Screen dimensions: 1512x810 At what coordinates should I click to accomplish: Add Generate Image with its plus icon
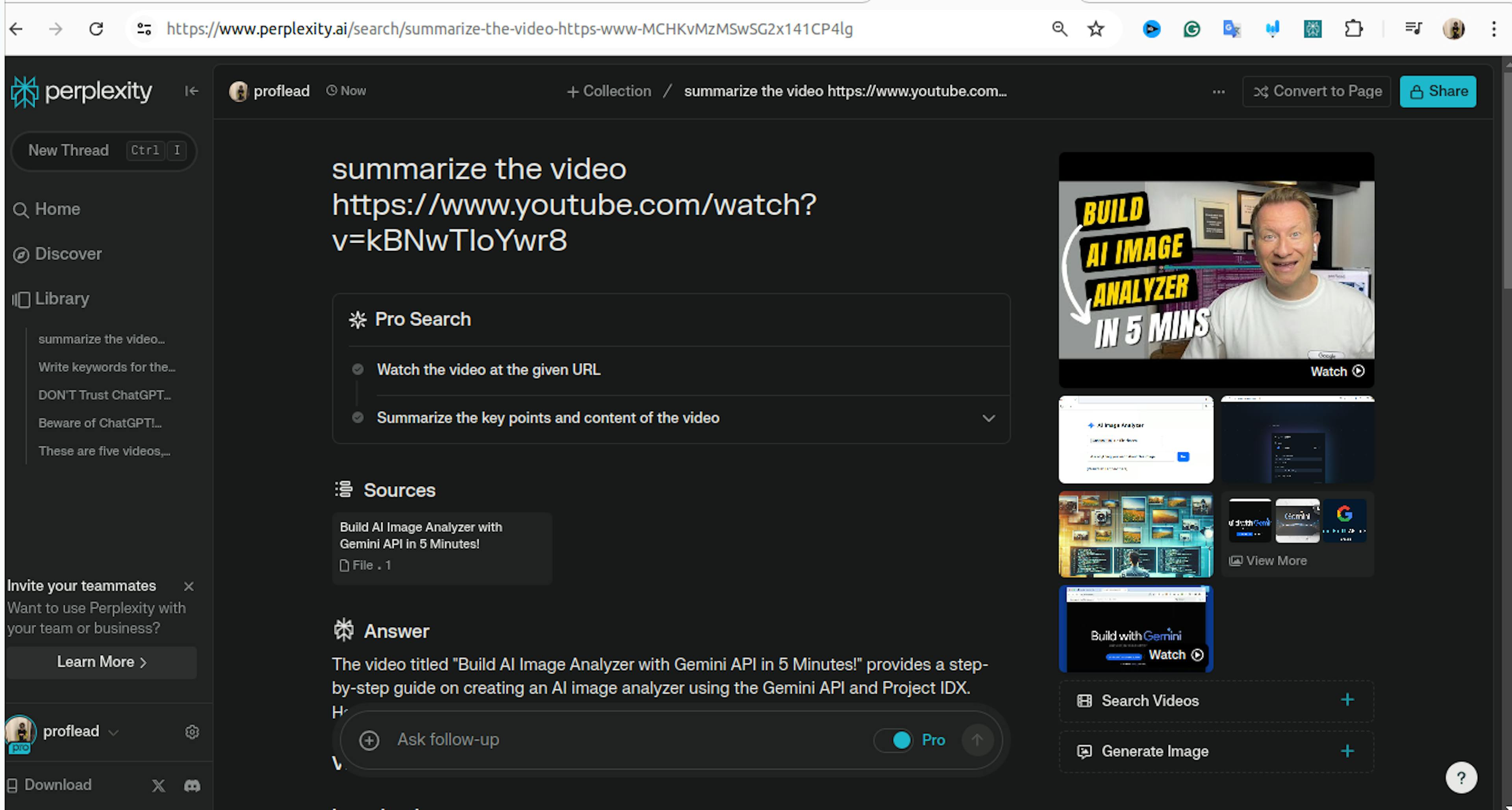coord(1348,751)
